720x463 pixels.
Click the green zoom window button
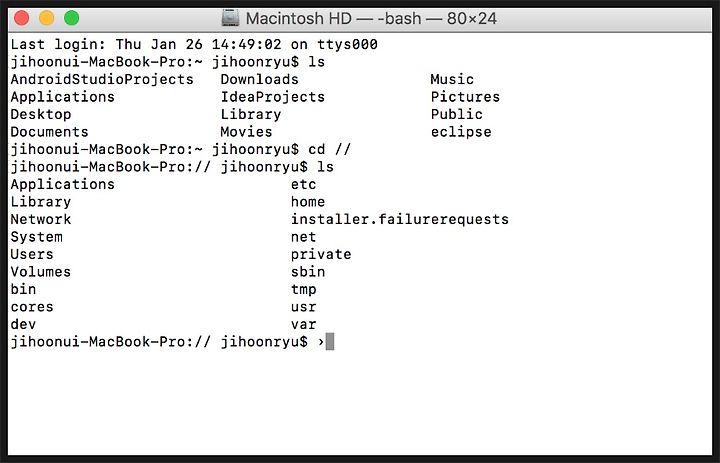pos(71,18)
